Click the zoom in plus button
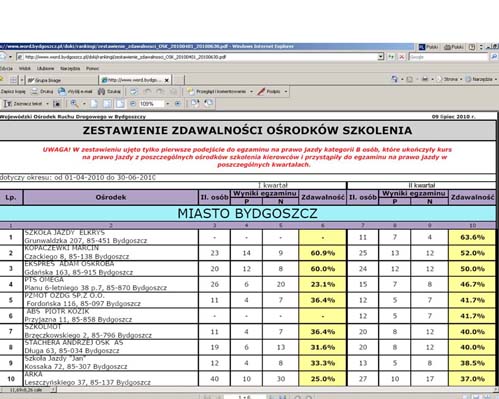The image size is (499, 399). pos(178,104)
